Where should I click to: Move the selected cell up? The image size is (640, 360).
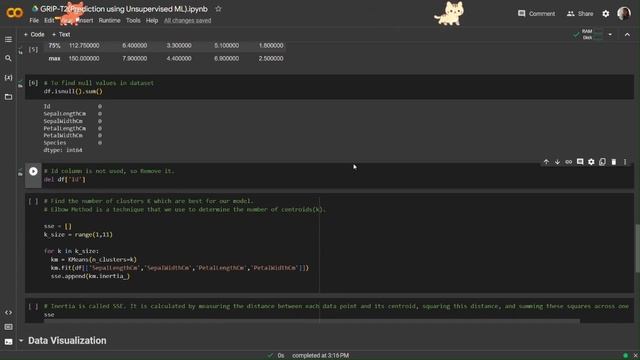click(x=546, y=162)
